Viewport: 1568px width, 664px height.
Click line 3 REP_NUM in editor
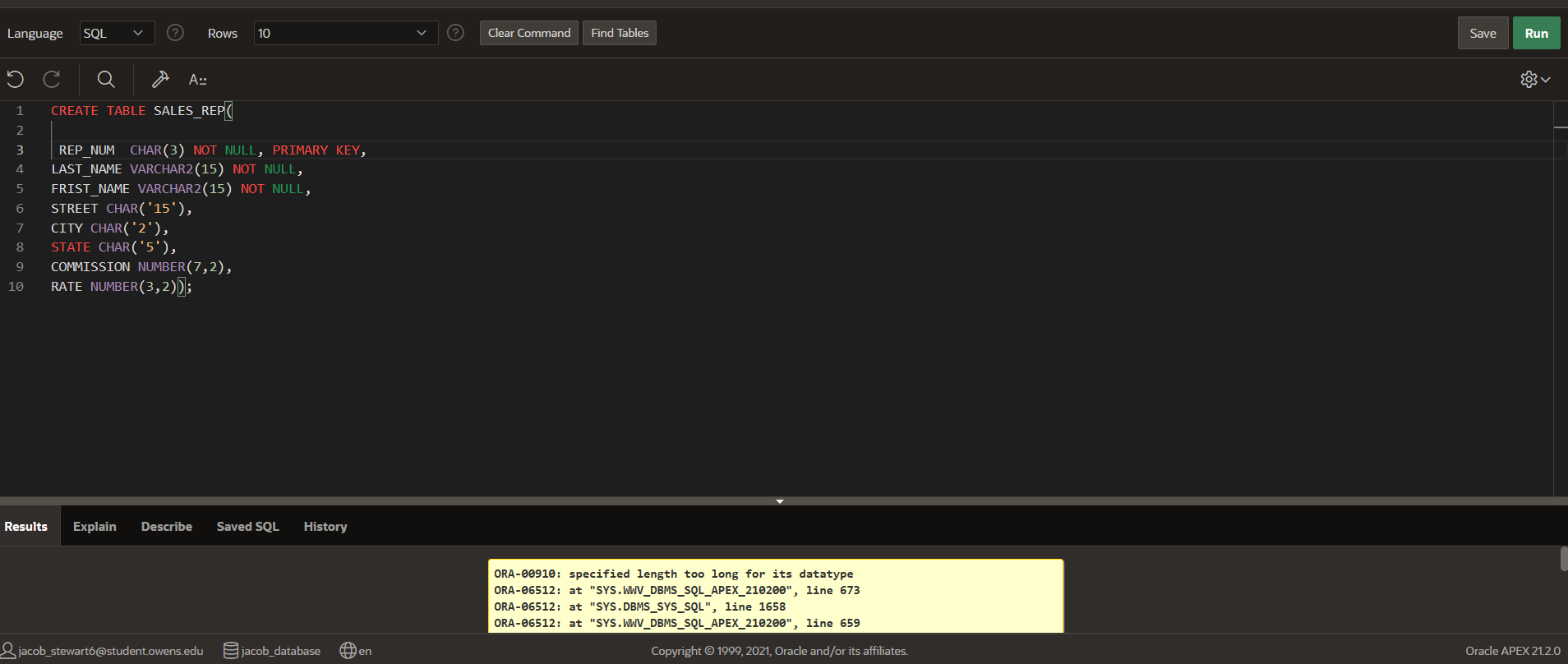[87, 150]
